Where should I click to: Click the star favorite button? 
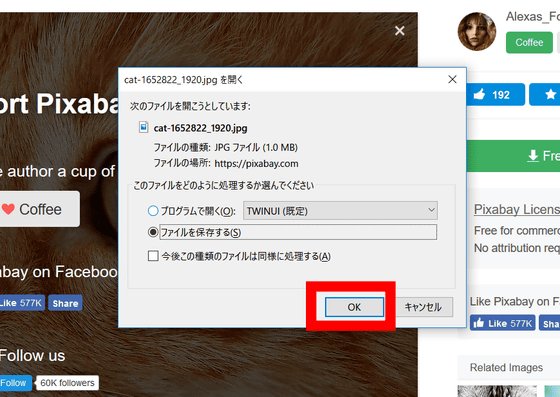[x=545, y=95]
